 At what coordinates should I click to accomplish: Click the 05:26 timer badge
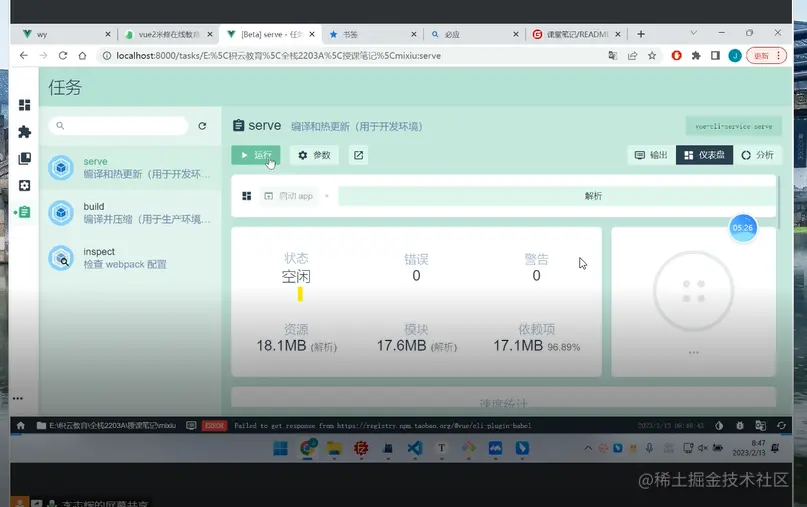[x=743, y=228]
